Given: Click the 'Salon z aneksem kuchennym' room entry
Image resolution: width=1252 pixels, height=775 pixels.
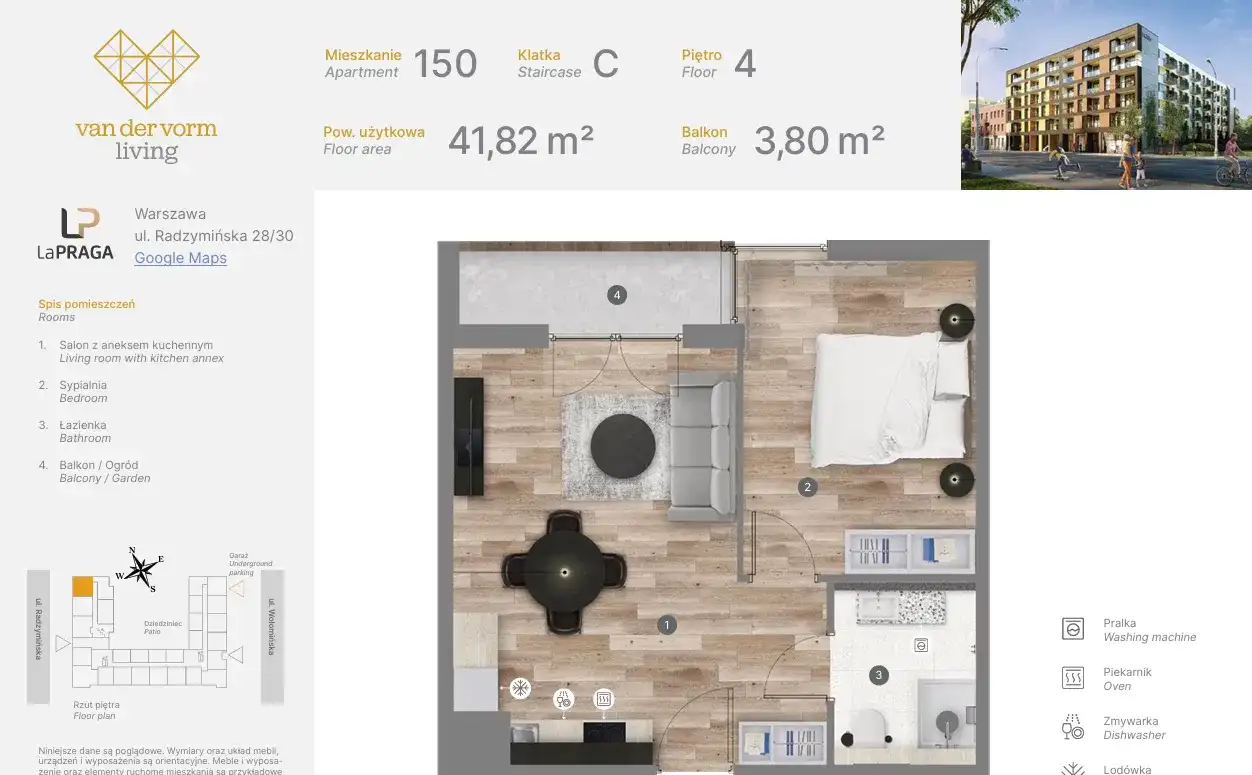Looking at the screenshot, I should tap(136, 345).
